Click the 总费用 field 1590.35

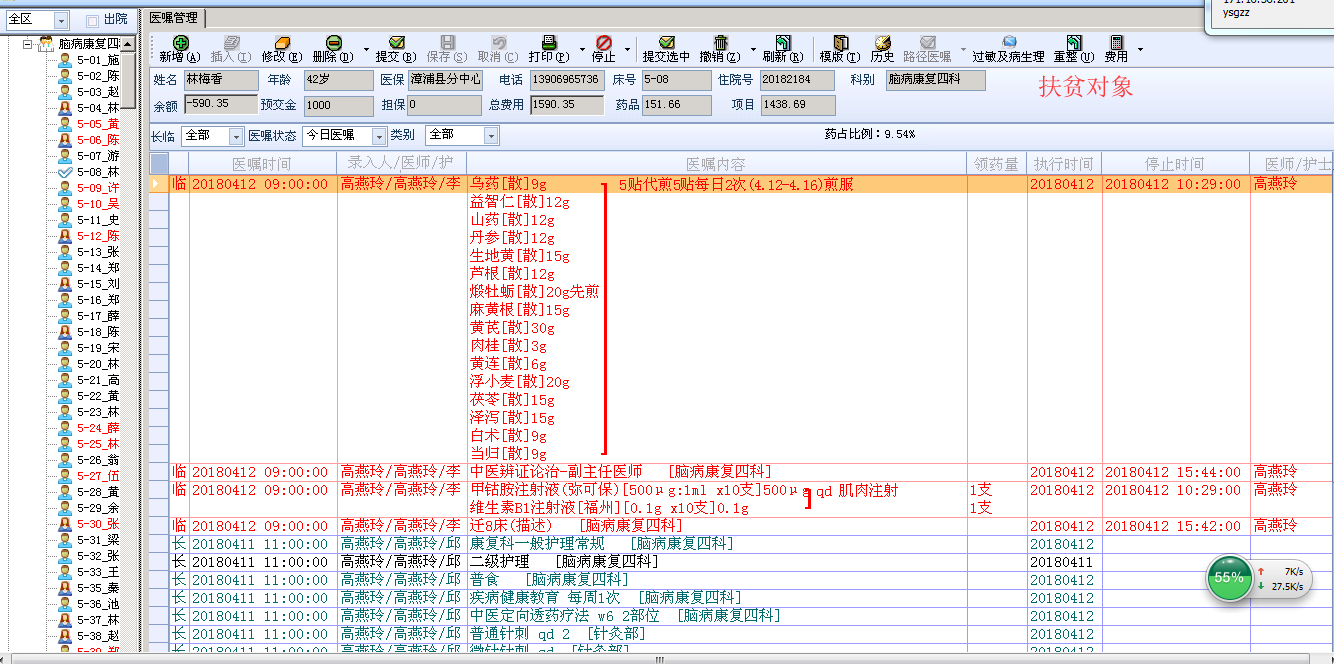[566, 105]
